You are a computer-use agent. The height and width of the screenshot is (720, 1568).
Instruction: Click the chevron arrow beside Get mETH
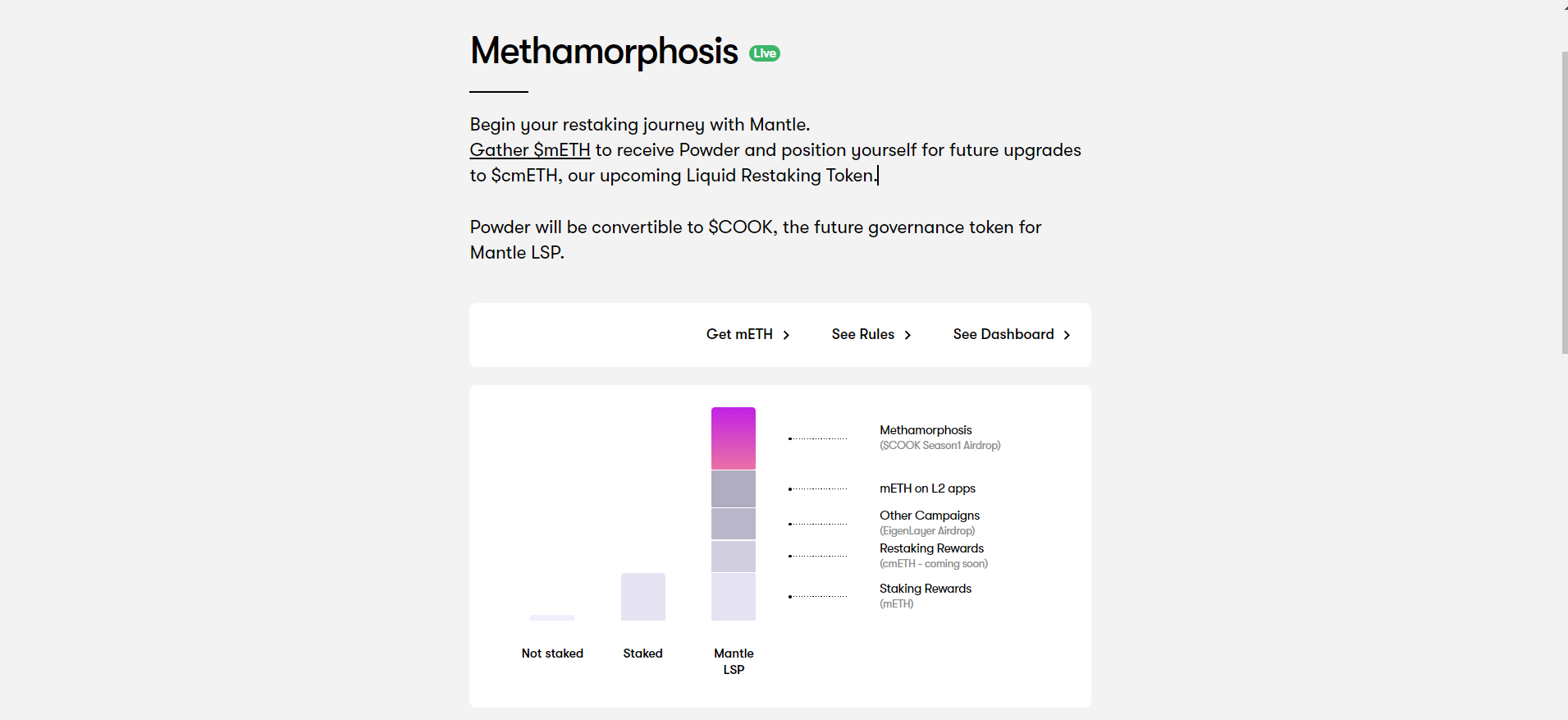coord(786,335)
